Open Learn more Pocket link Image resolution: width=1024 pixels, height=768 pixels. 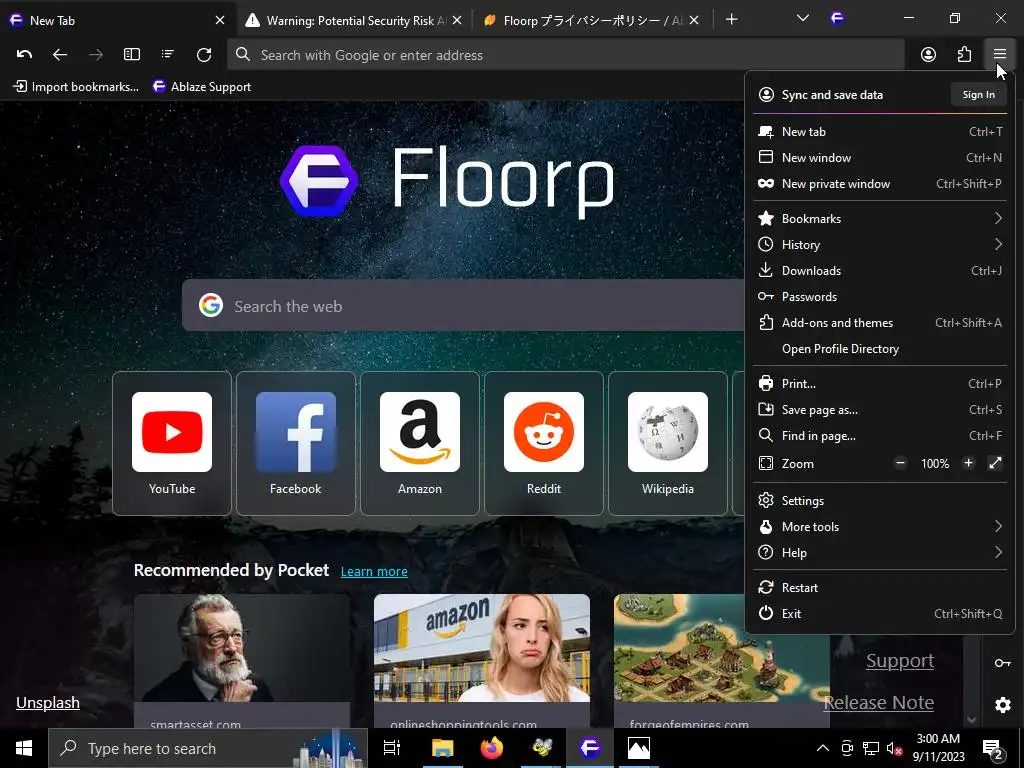(374, 571)
